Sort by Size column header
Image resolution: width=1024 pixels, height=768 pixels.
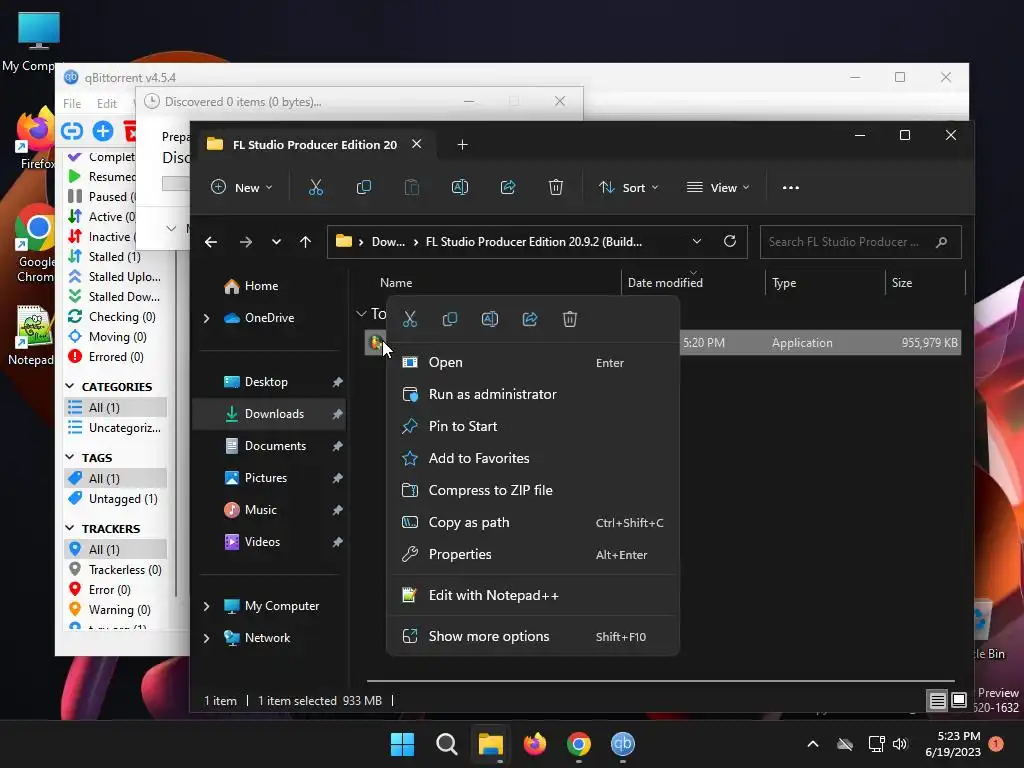click(x=925, y=283)
